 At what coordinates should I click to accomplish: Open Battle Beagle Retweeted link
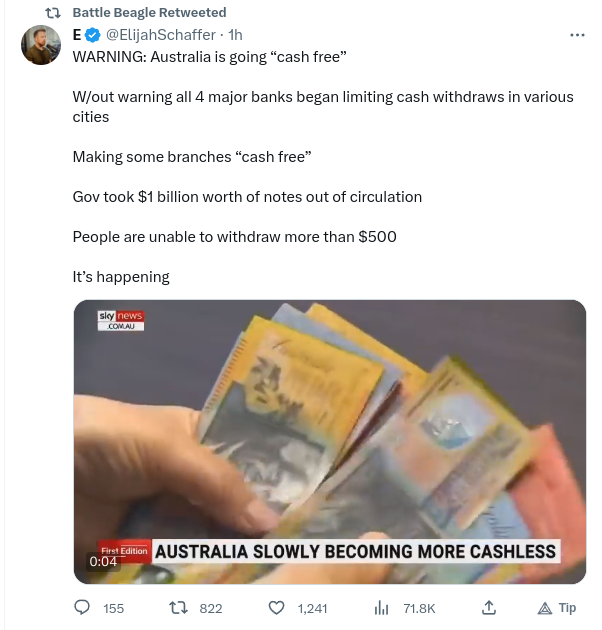coord(149,12)
